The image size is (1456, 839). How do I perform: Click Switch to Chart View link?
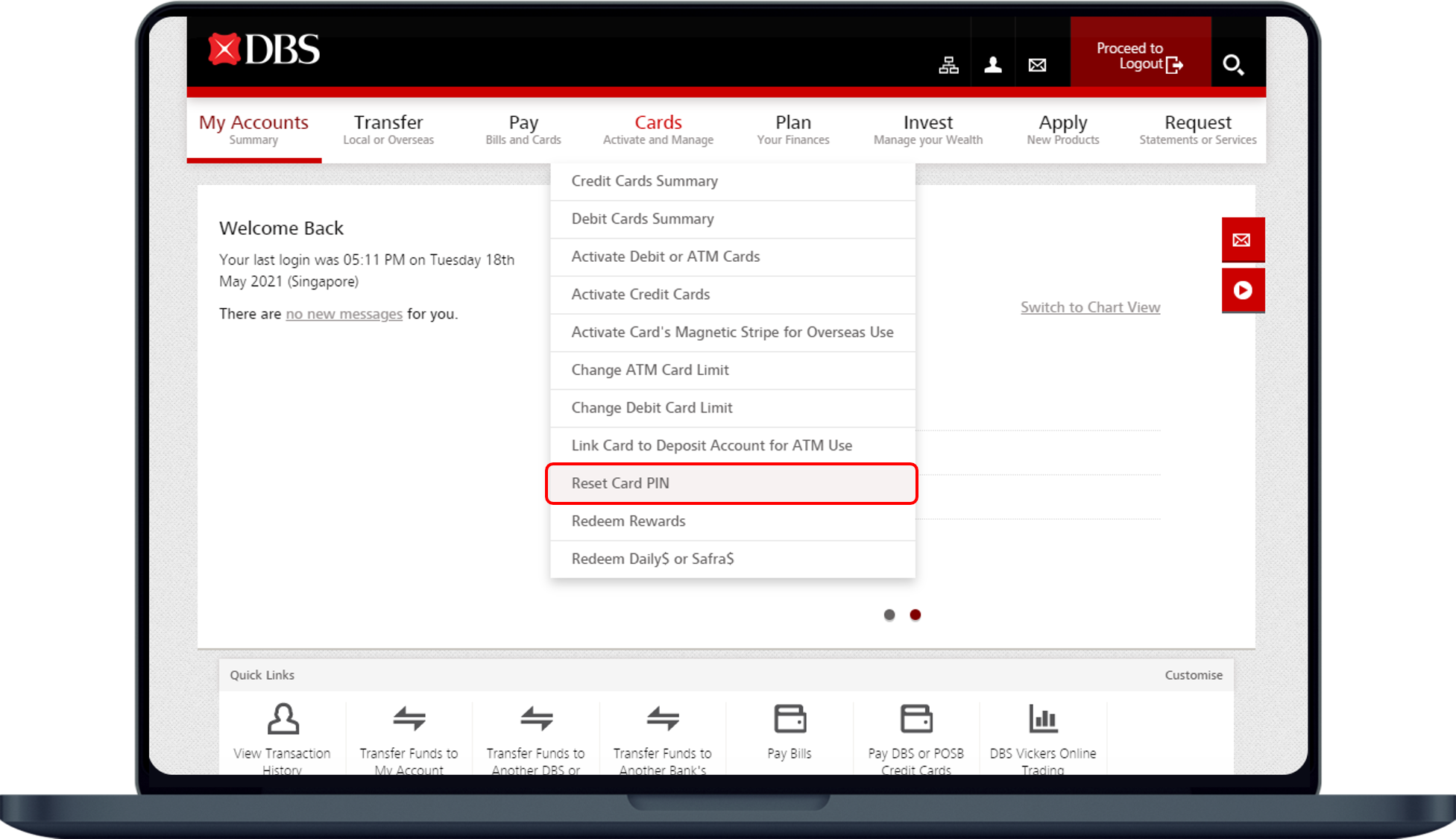click(x=1090, y=307)
